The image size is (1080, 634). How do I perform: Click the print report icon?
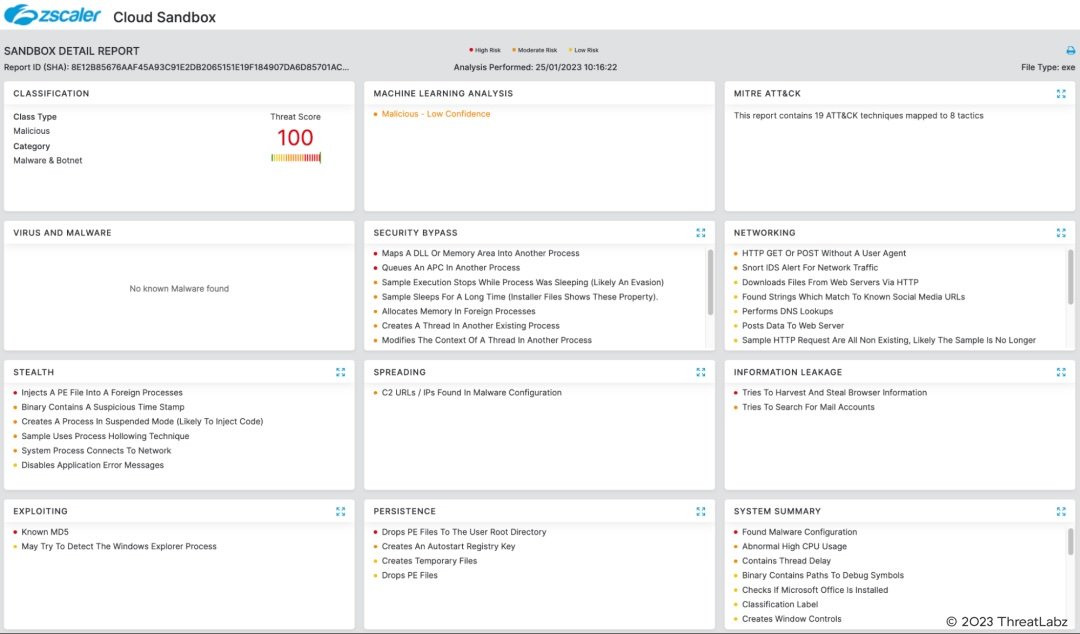(1070, 50)
